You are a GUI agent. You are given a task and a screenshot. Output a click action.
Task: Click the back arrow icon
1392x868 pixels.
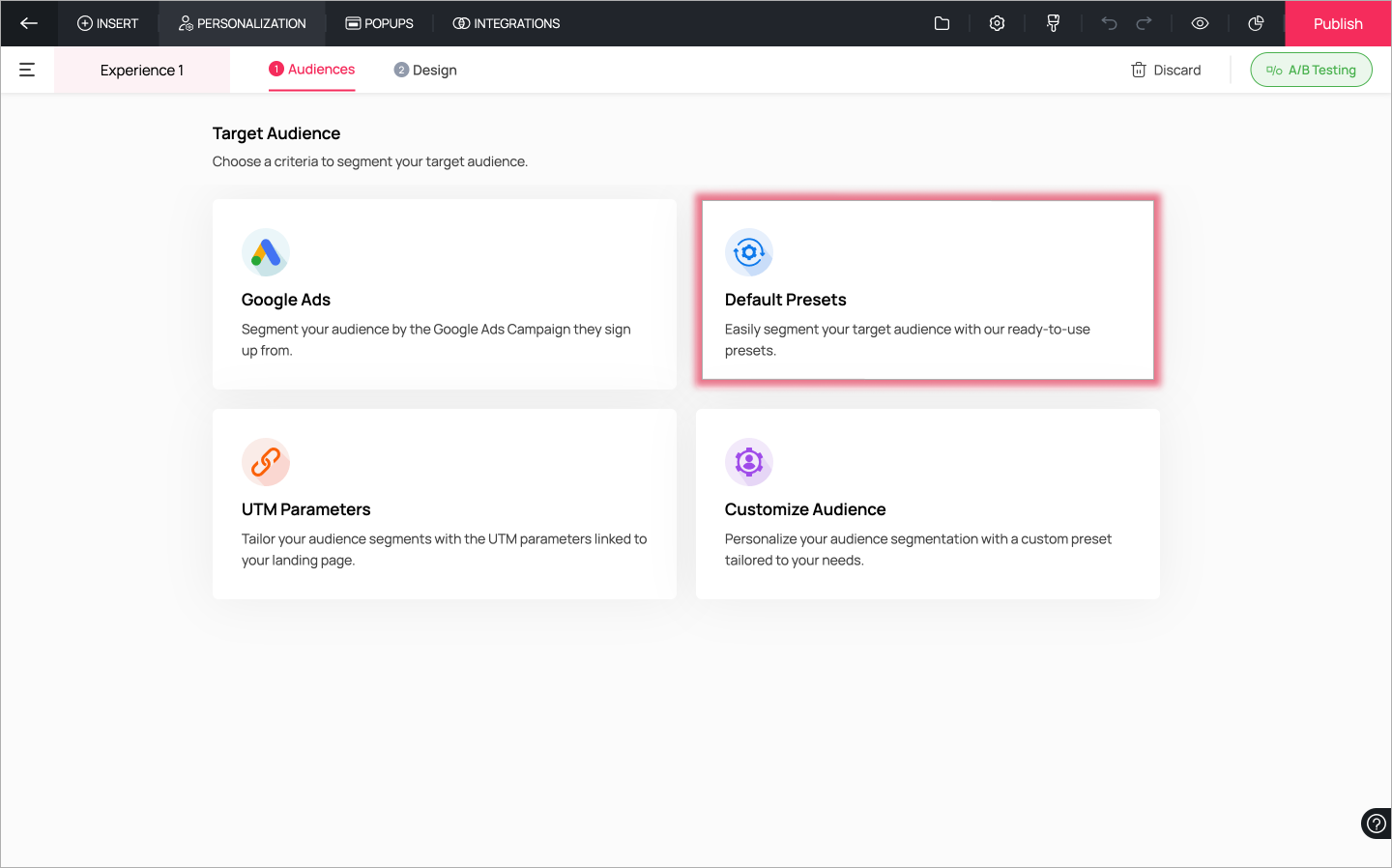pos(29,23)
